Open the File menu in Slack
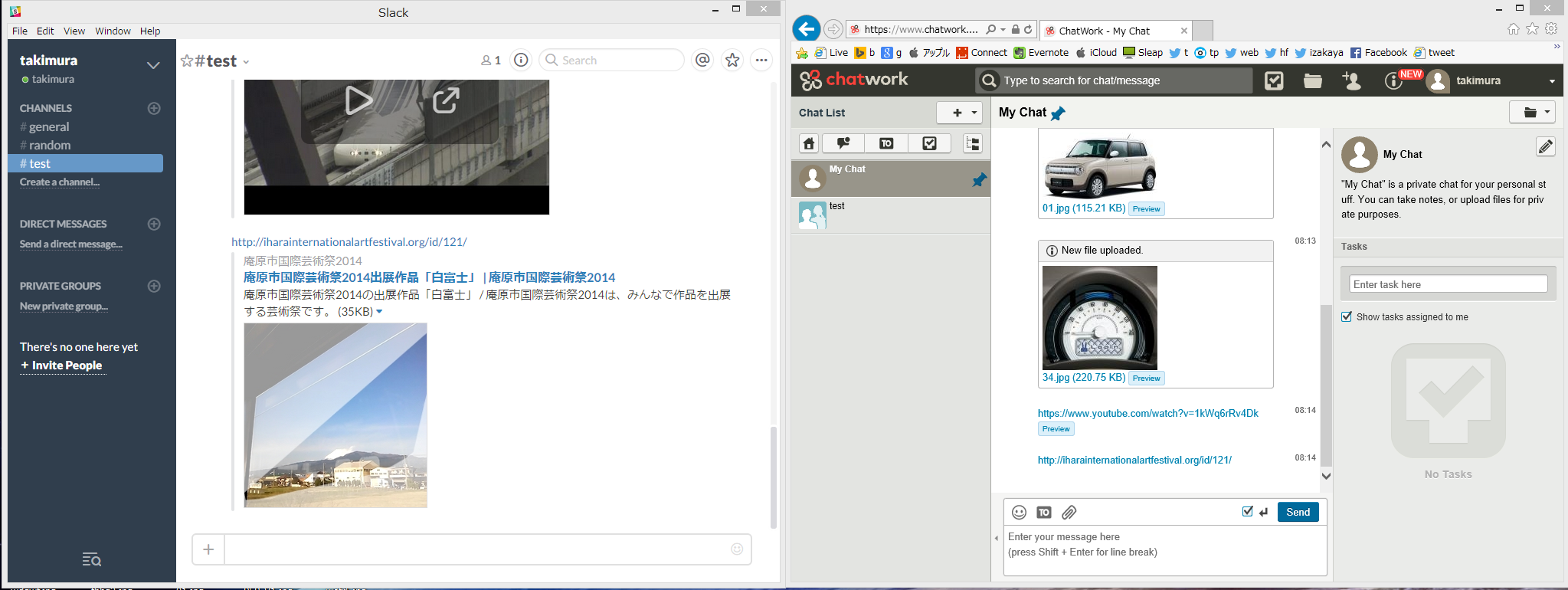Image resolution: width=1568 pixels, height=590 pixels. point(20,31)
